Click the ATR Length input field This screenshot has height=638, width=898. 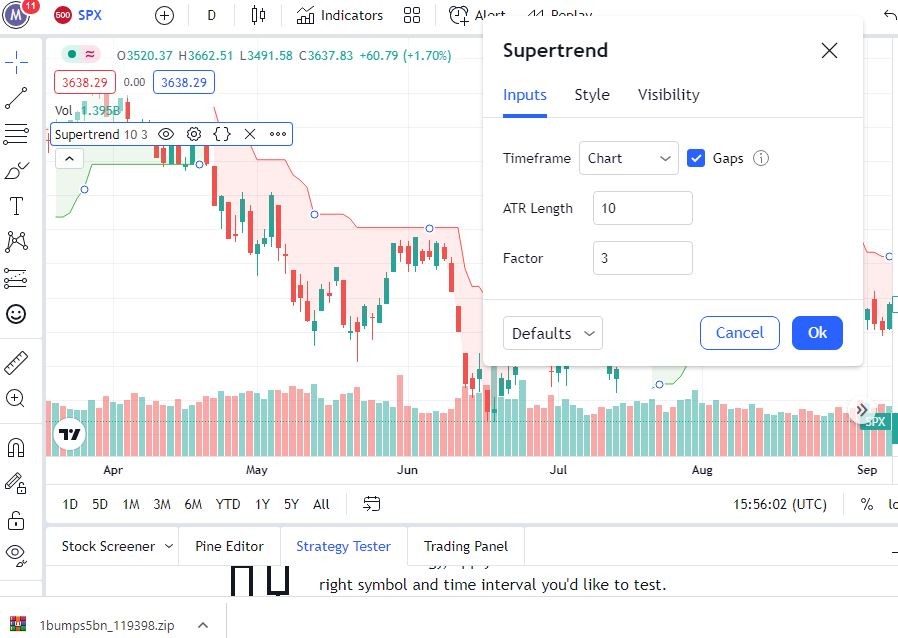point(642,208)
